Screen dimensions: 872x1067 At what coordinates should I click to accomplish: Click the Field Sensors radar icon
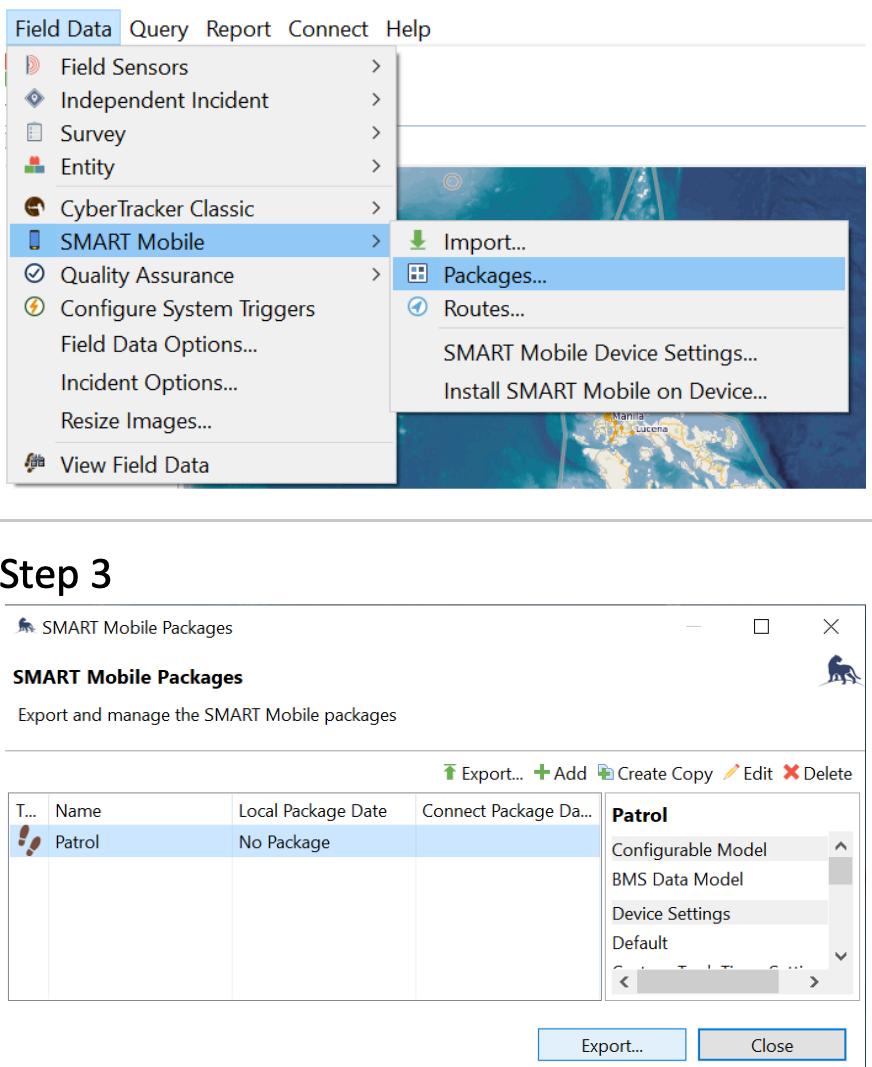(x=33, y=66)
